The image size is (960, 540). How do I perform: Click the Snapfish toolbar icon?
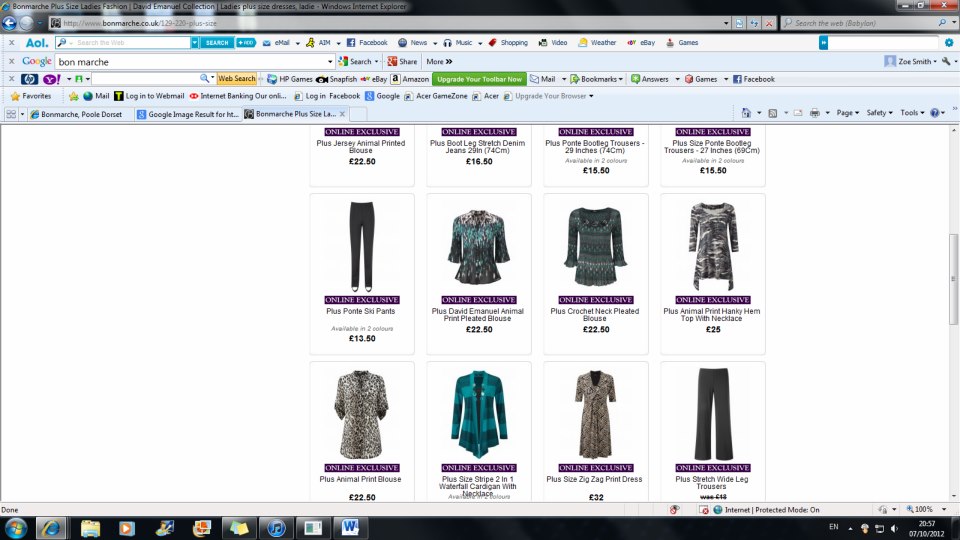[x=337, y=79]
